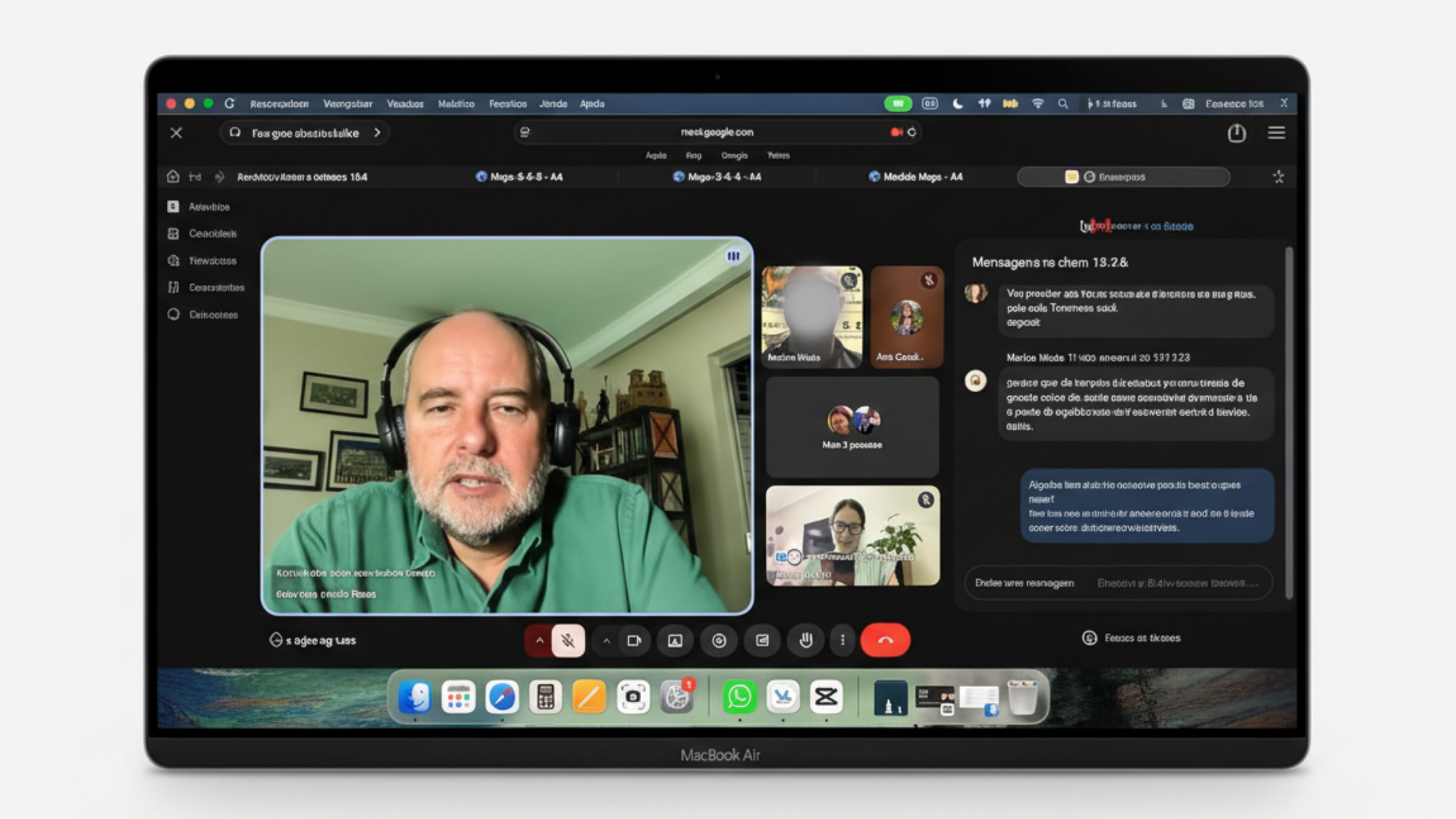This screenshot has width=1456, height=819.
Task: Click the X close icon at top left
Action: 176,133
